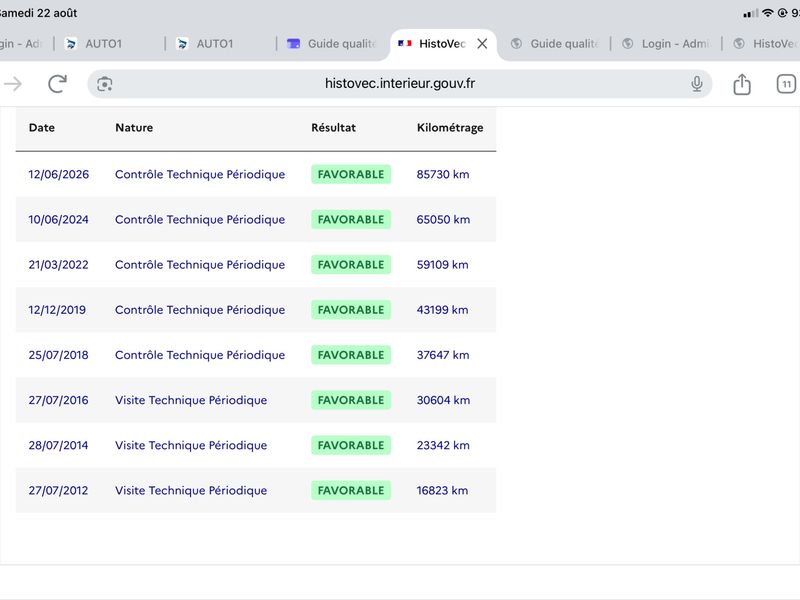Viewport: 800px width, 600px height.
Task: Select the 65050 km mileage value
Action: click(x=443, y=219)
